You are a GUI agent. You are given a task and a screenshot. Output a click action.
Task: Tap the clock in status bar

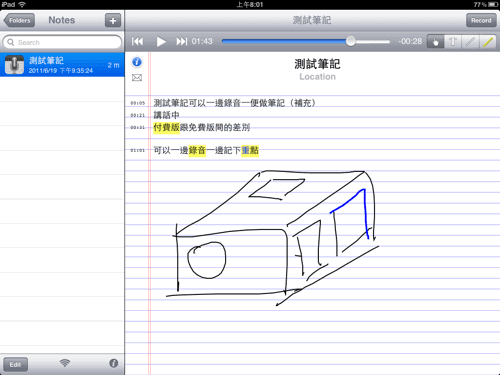[x=250, y=5]
